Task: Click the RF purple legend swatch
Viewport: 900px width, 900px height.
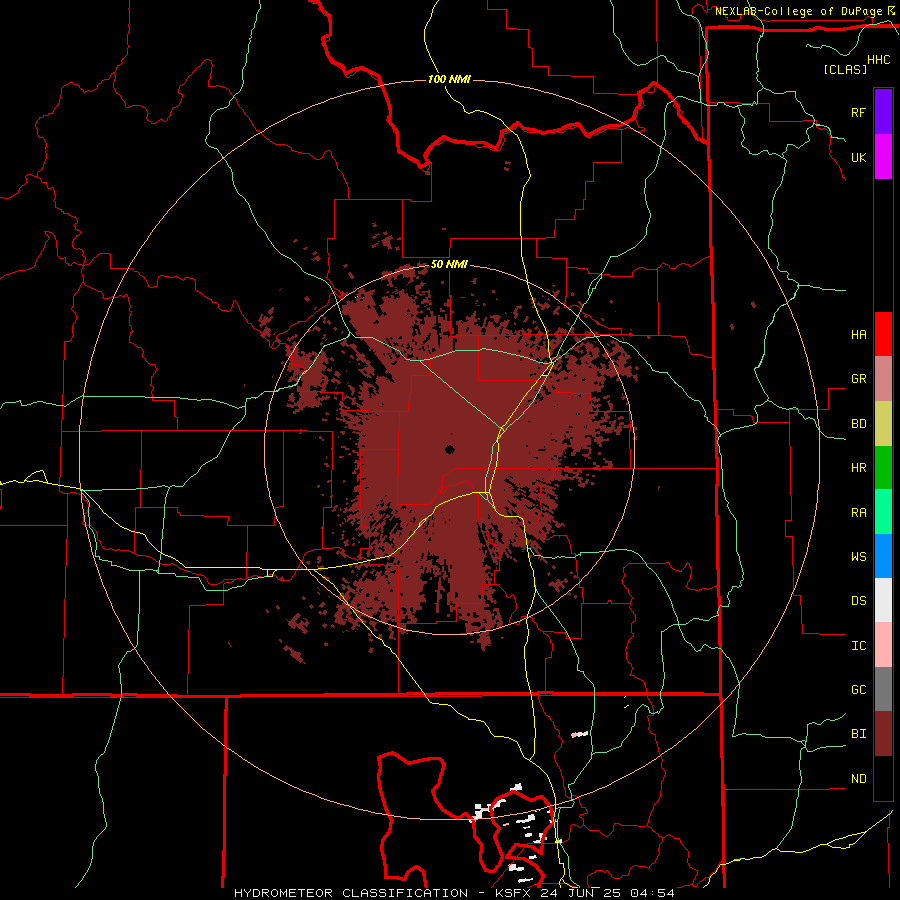Action: click(883, 112)
